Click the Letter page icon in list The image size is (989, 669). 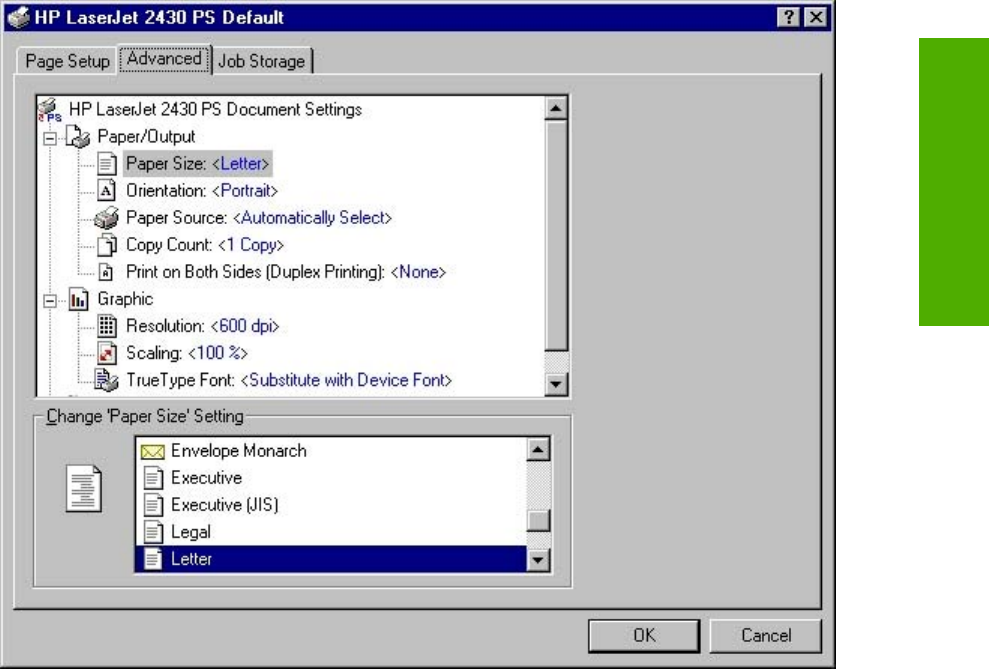point(153,559)
